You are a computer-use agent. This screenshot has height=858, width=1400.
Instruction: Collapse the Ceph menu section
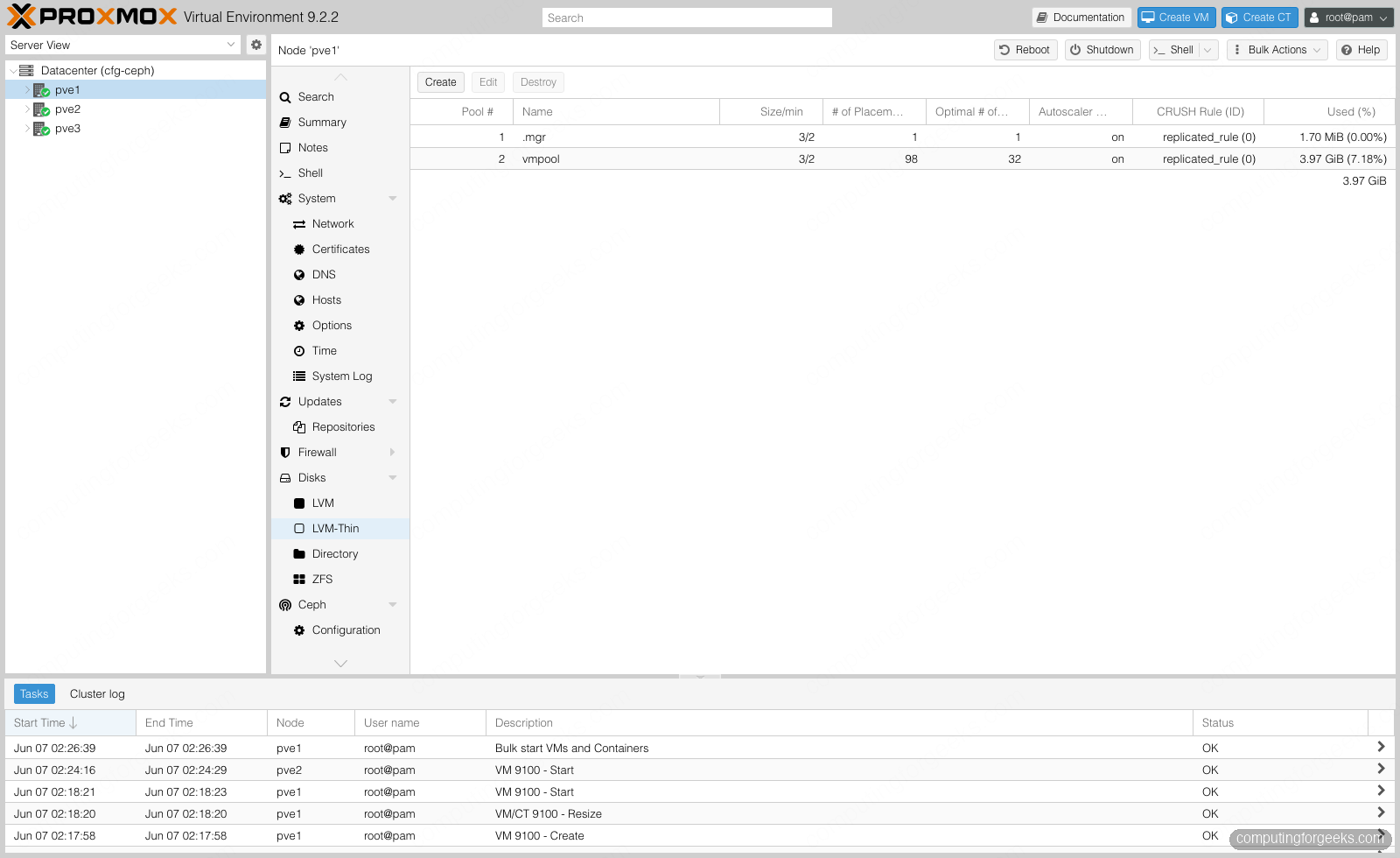393,605
